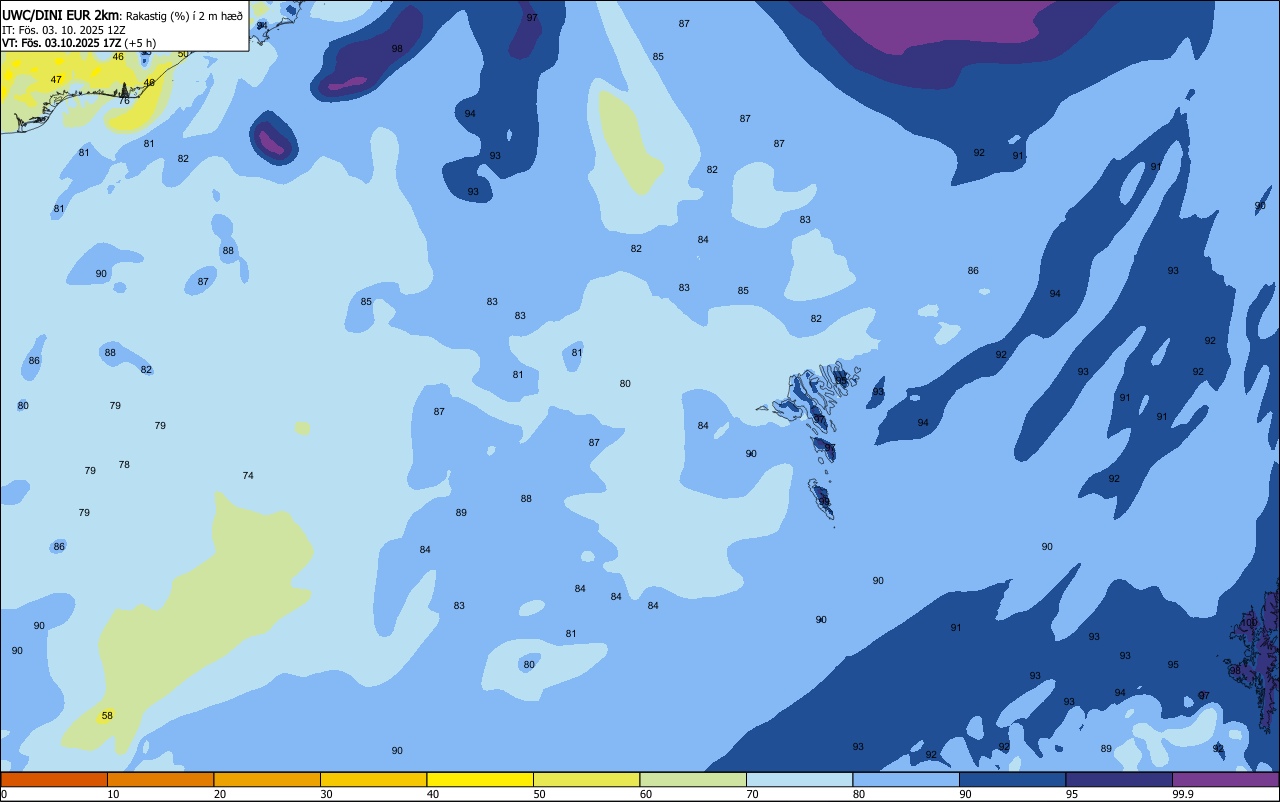Click the pale blue 70–80 legend swatch
1280x802 pixels.
pos(799,779)
